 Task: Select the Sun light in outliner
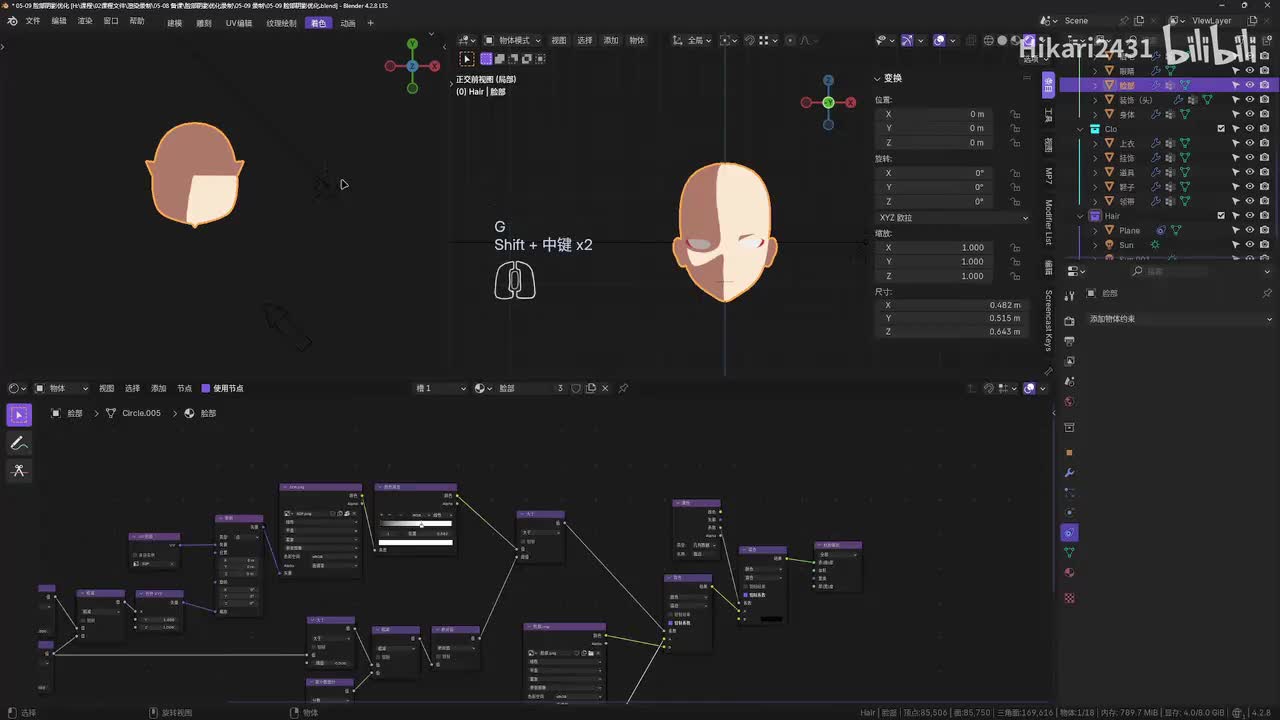click(x=1126, y=245)
